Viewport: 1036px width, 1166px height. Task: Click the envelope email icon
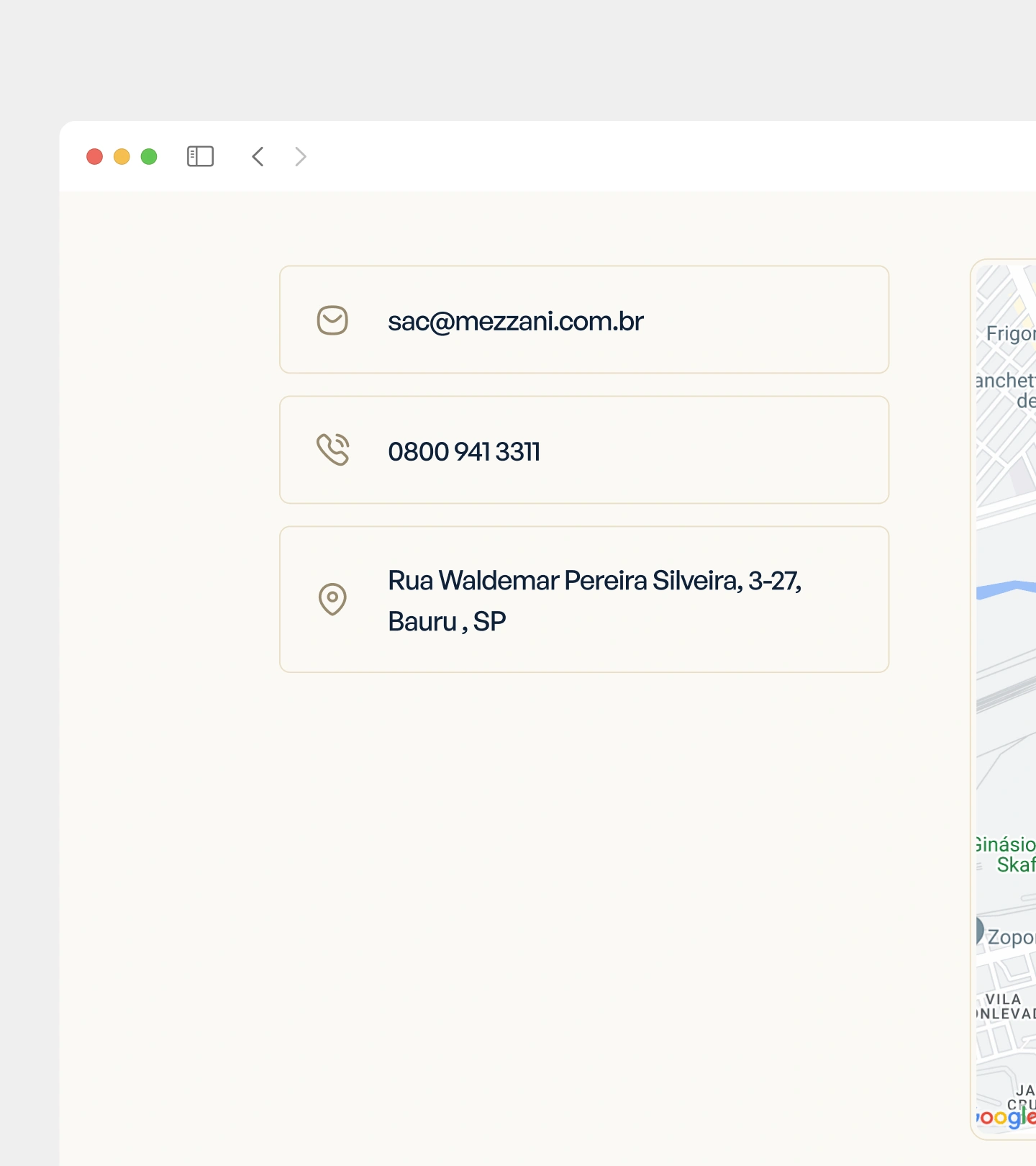tap(332, 320)
